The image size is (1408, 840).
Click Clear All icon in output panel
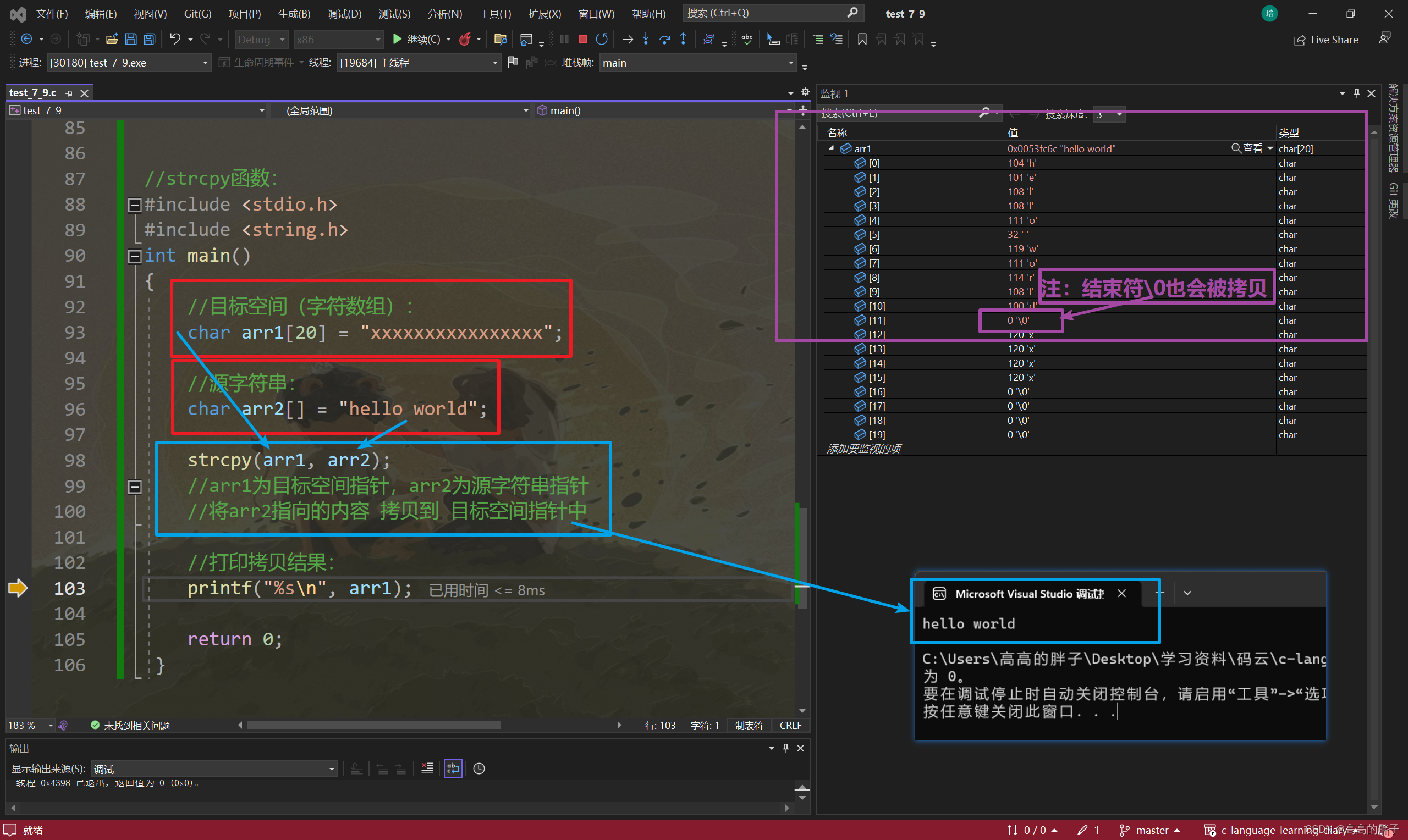tap(427, 768)
